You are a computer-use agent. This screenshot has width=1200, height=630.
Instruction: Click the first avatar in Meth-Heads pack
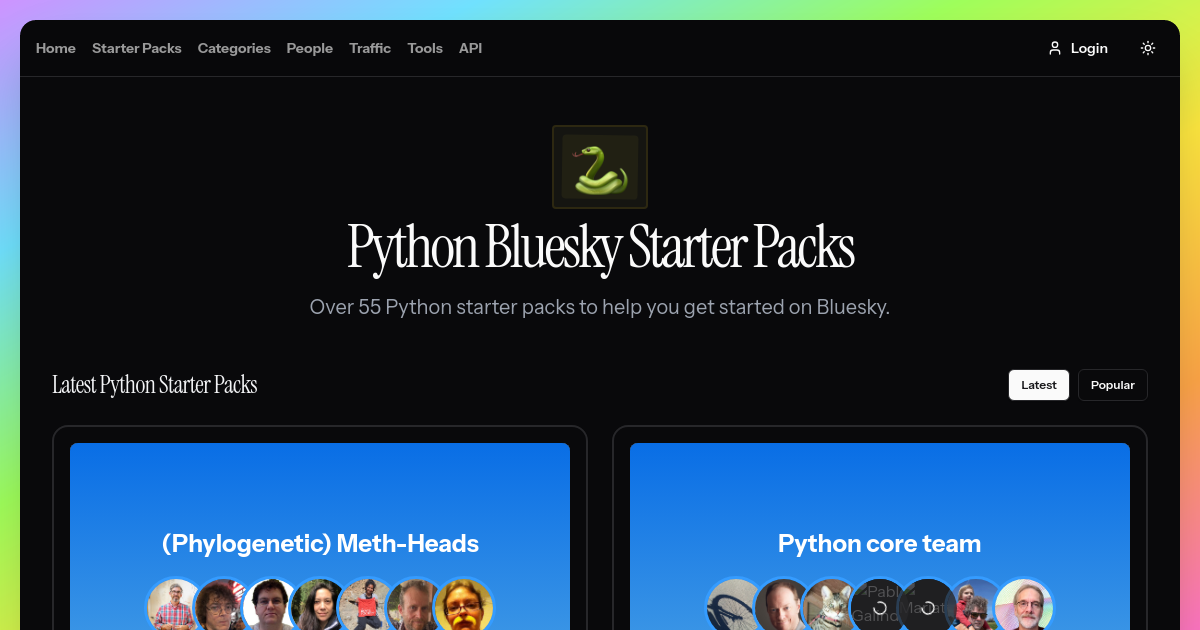176,605
